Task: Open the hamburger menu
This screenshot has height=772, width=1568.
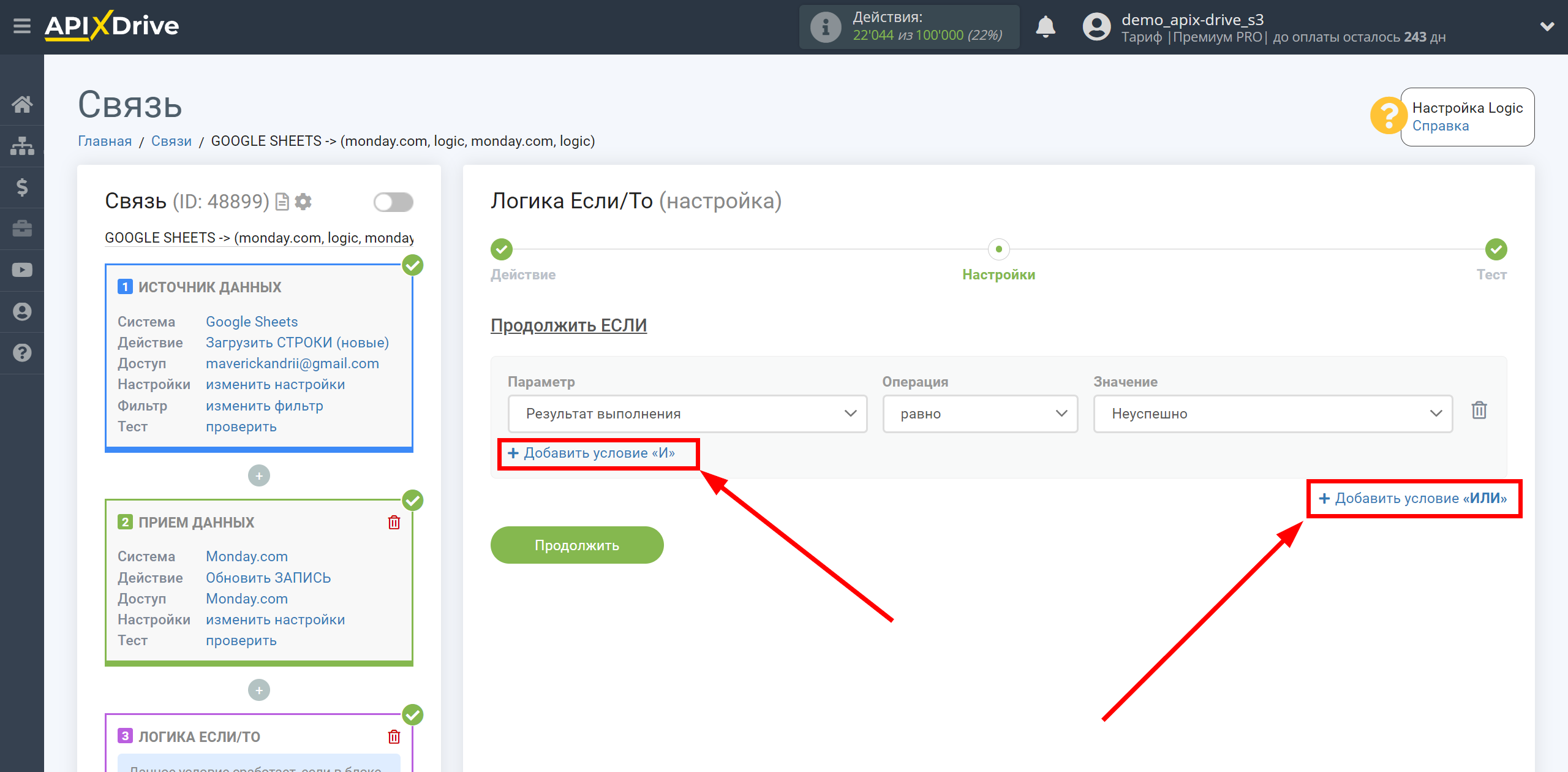Action: click(x=22, y=26)
